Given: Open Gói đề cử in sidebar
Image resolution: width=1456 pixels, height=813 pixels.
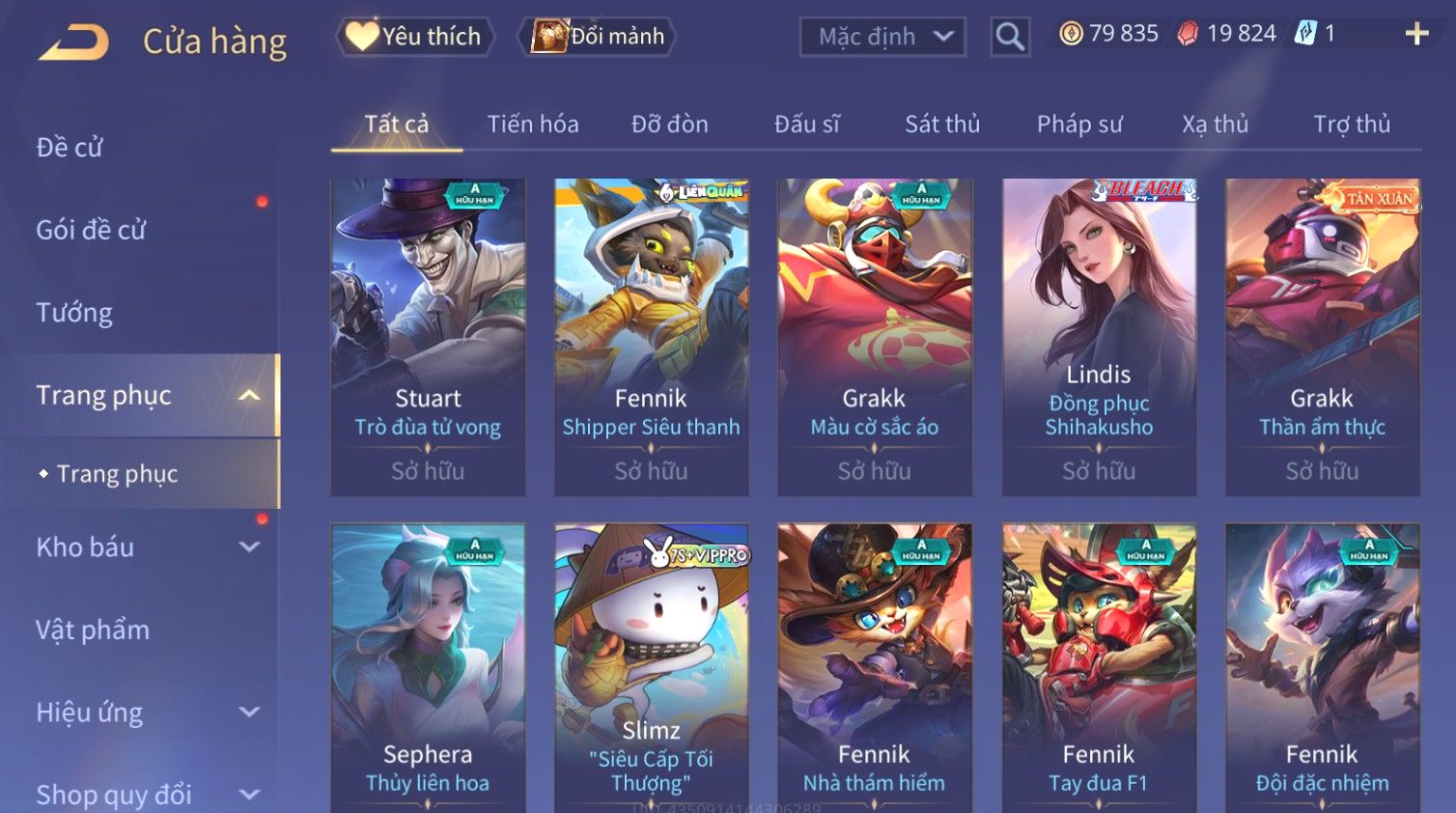Looking at the screenshot, I should (91, 230).
